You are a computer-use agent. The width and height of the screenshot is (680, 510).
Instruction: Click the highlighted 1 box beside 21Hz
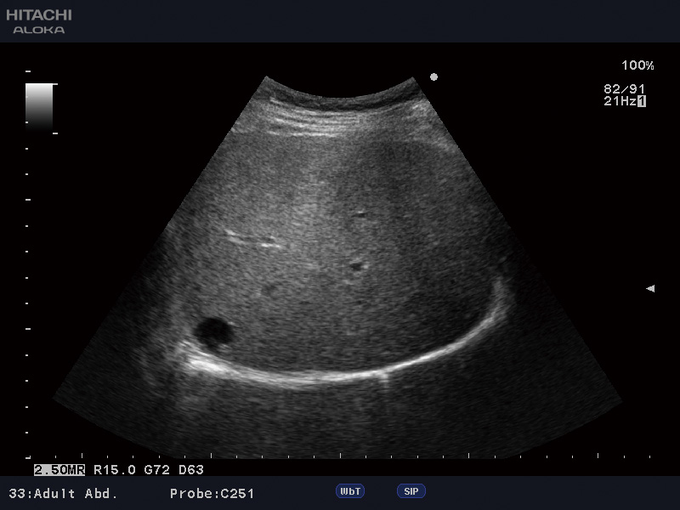coord(642,102)
